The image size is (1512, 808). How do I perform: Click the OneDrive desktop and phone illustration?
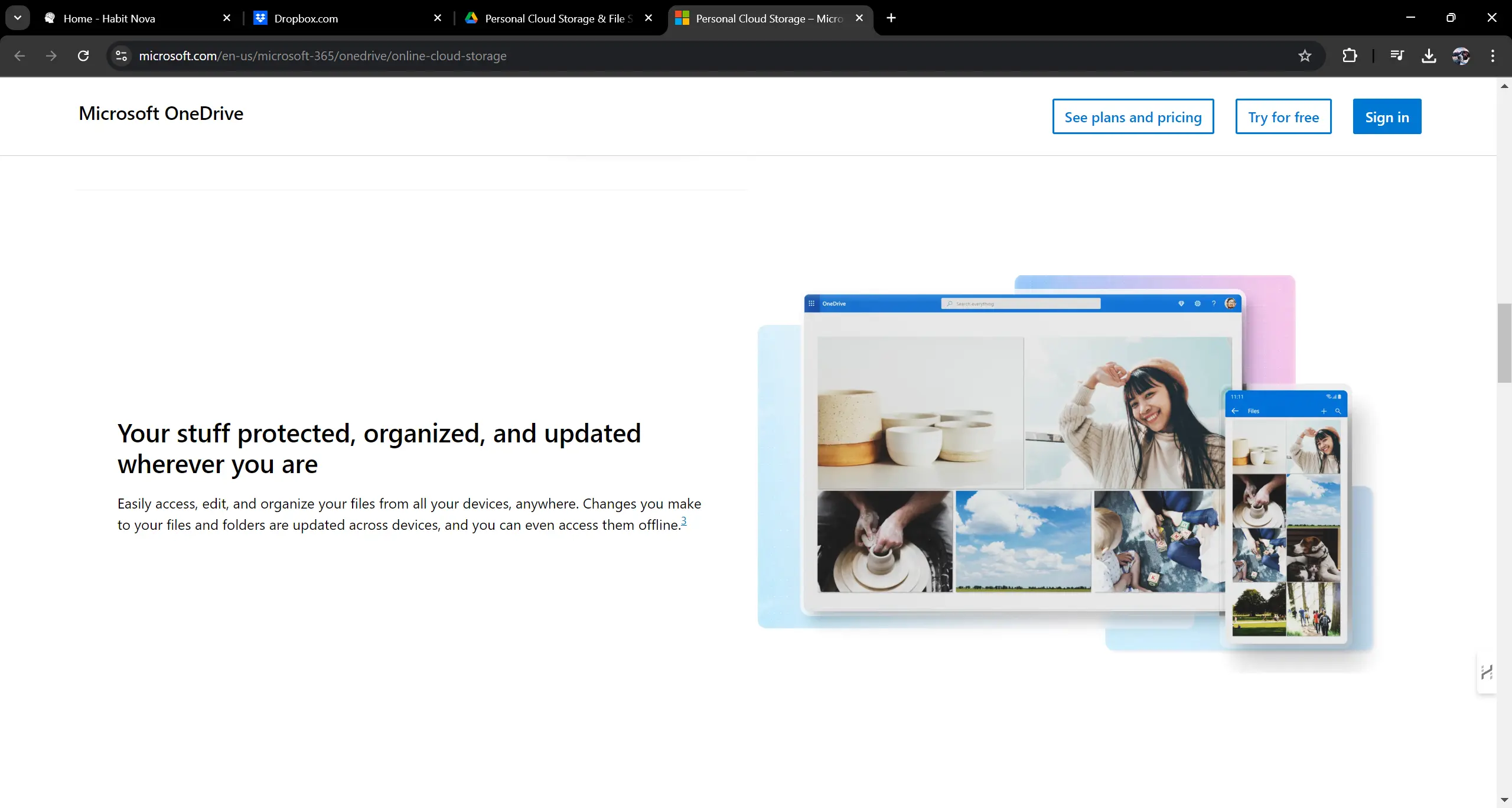[1065, 473]
